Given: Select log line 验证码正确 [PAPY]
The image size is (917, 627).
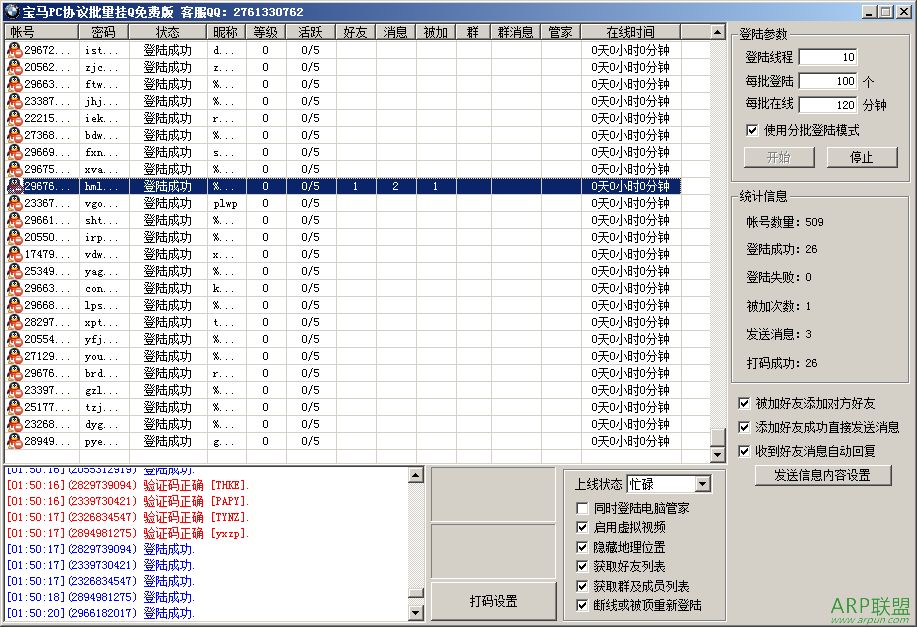Looking at the screenshot, I should (128, 501).
